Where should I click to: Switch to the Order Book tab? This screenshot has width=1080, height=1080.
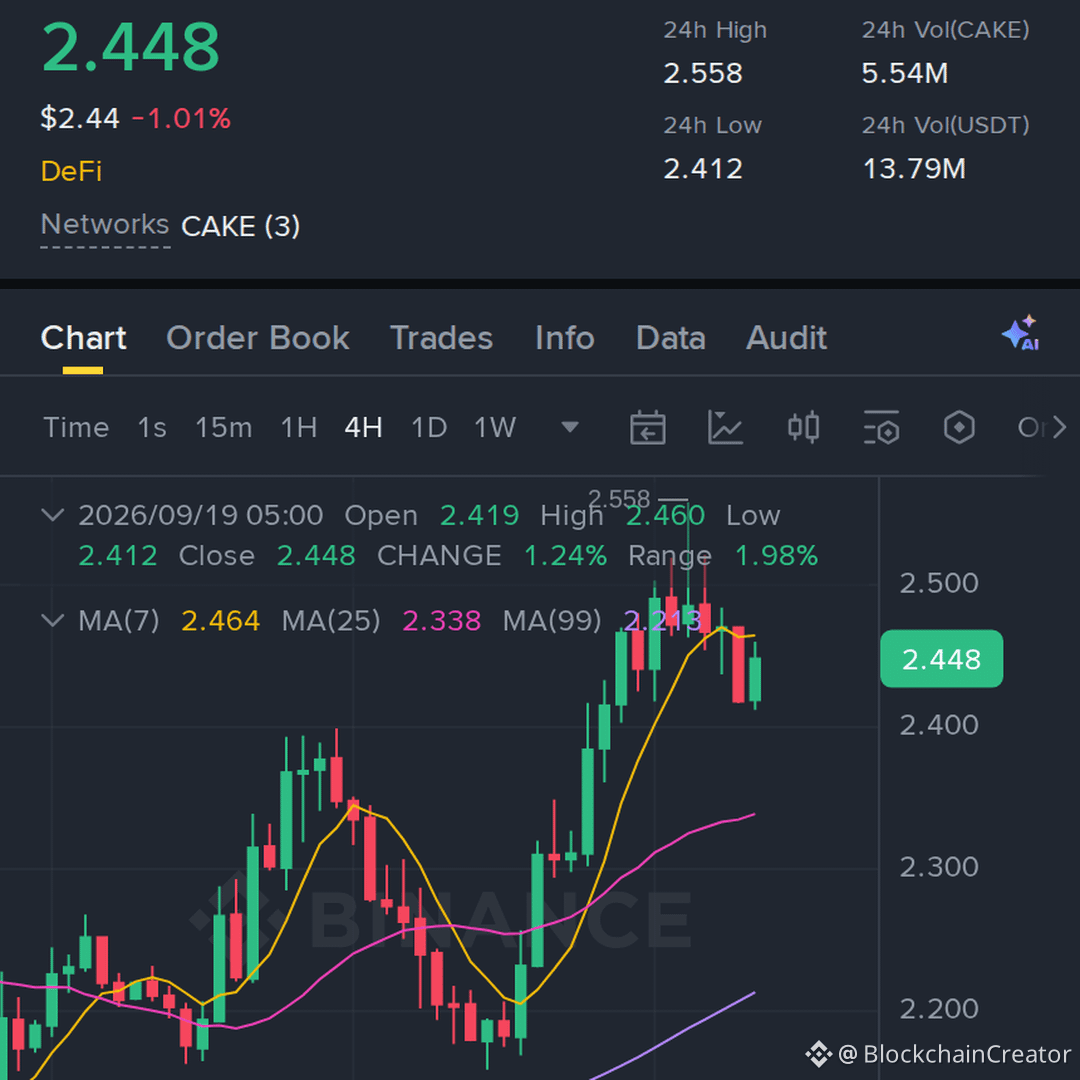coord(258,338)
